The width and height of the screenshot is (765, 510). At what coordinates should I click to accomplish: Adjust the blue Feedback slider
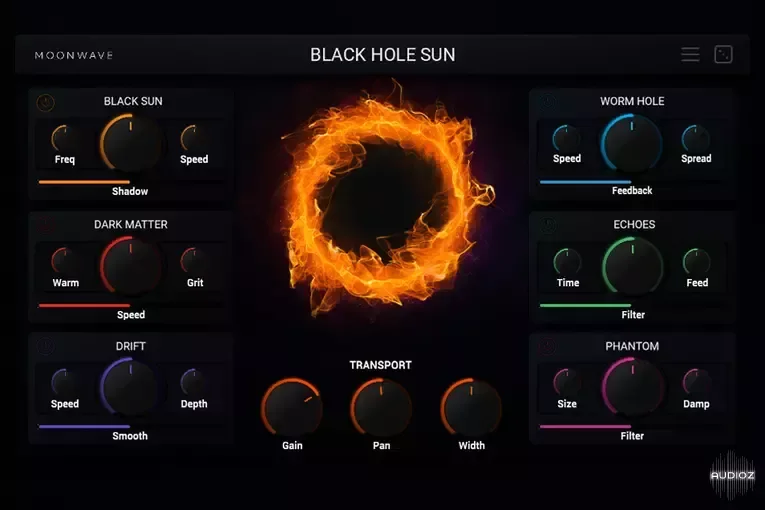632,182
